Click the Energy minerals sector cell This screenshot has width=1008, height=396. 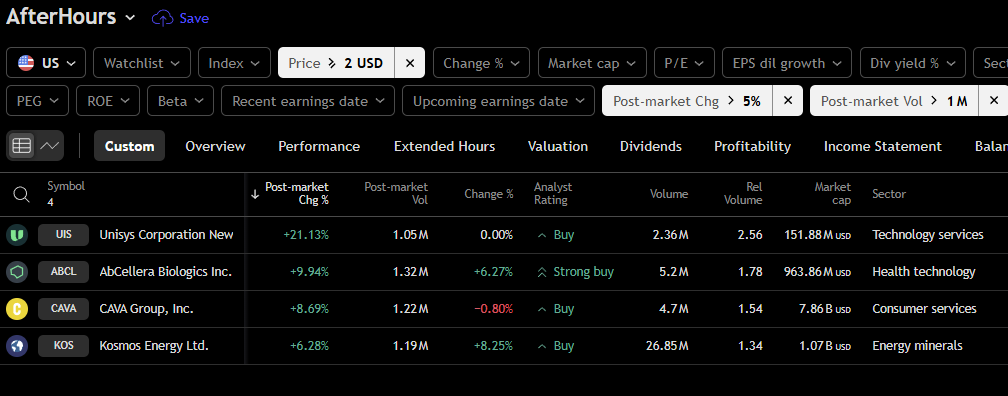point(917,346)
